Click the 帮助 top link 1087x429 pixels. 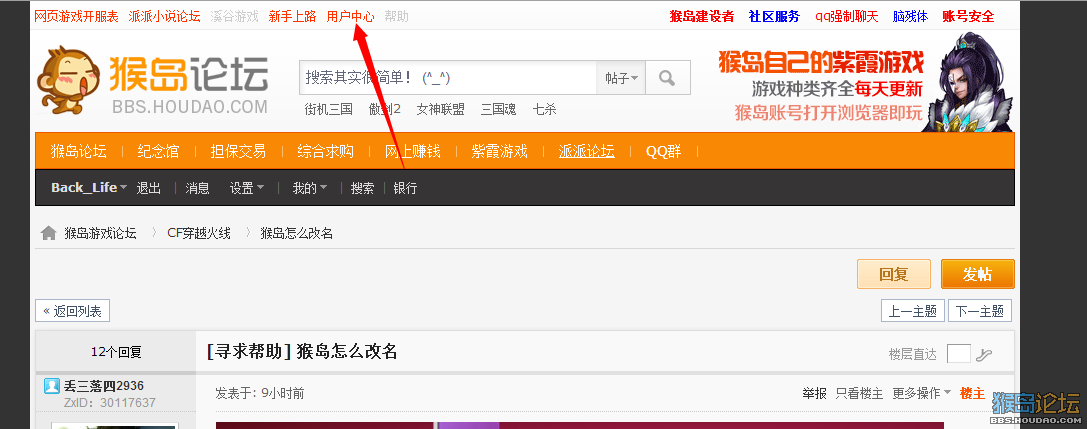click(x=396, y=16)
